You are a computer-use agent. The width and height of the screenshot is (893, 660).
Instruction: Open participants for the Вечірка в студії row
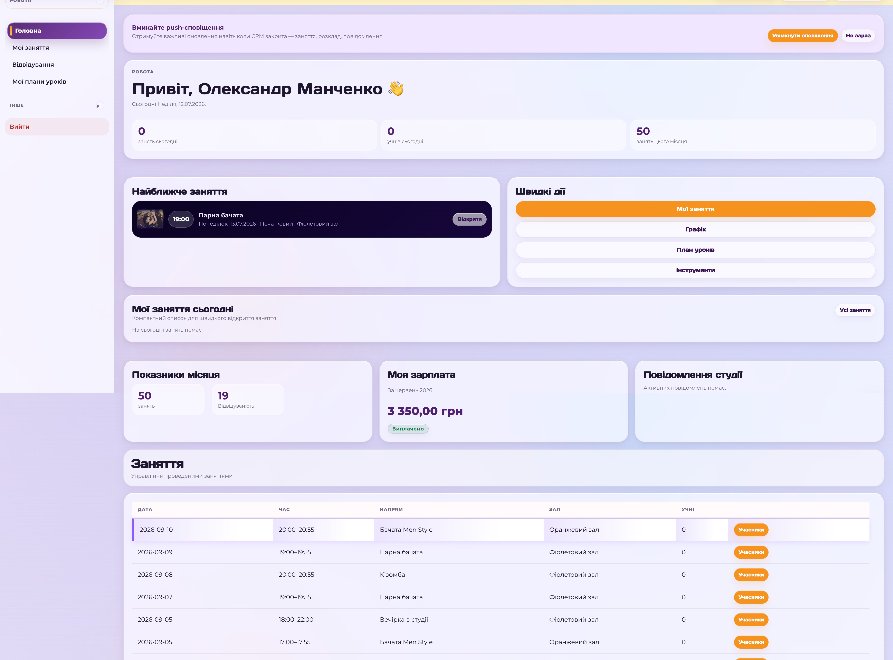point(751,620)
